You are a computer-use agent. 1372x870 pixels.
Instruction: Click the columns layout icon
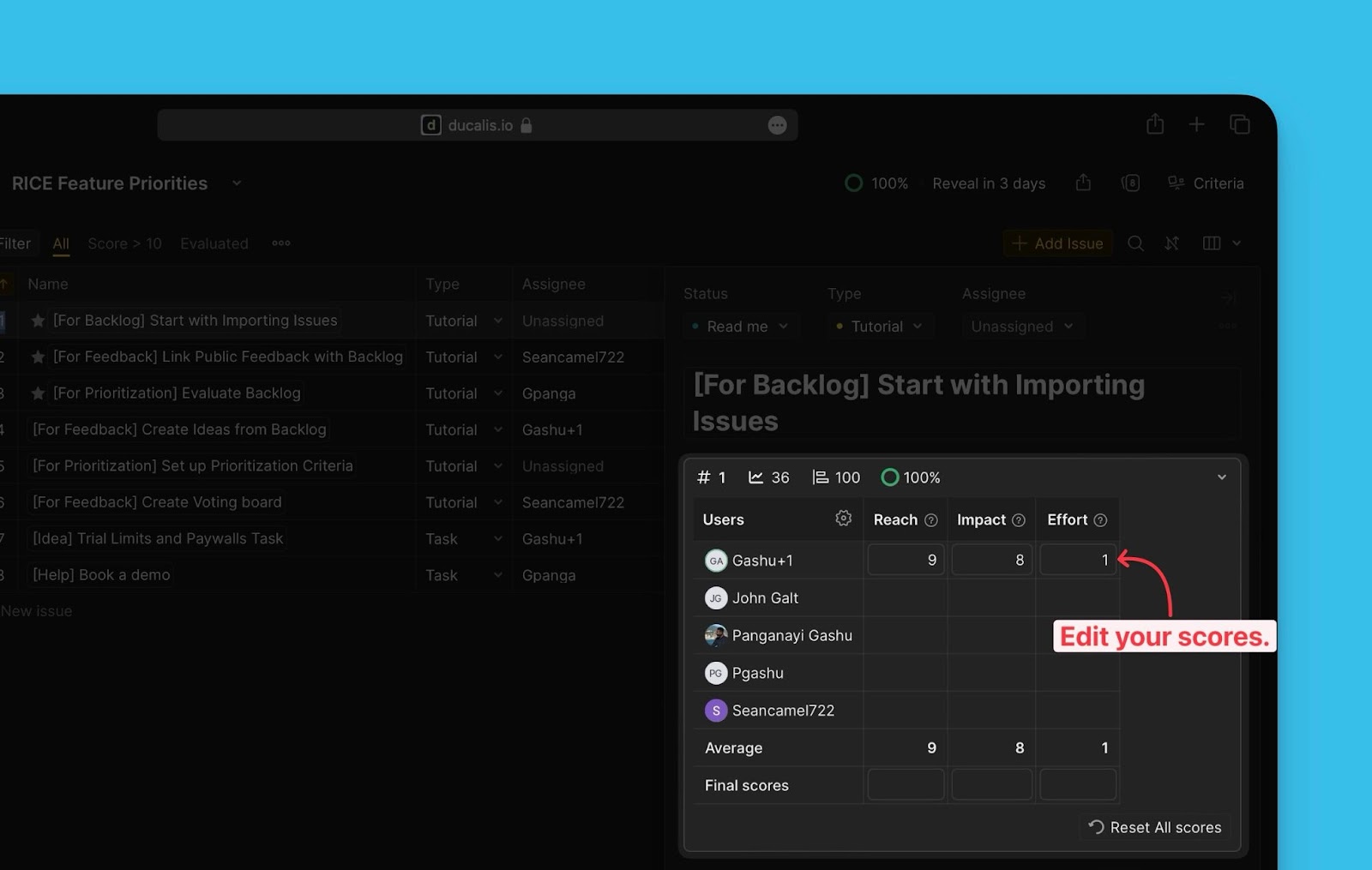coord(1211,243)
